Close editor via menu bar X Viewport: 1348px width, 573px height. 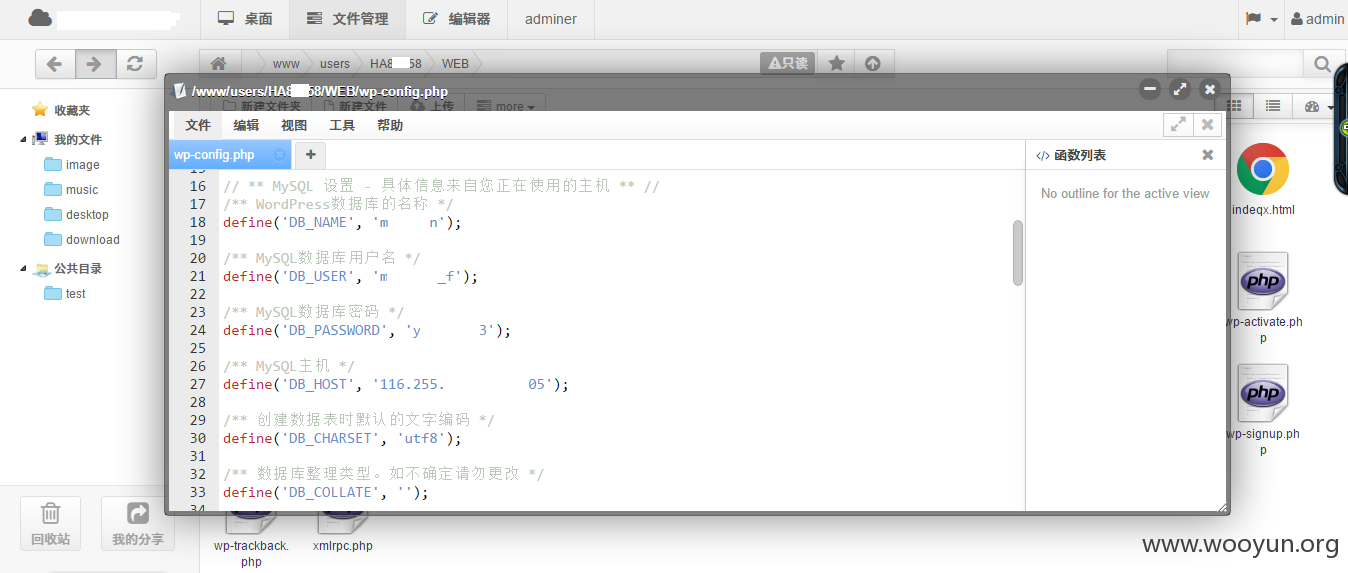1208,124
